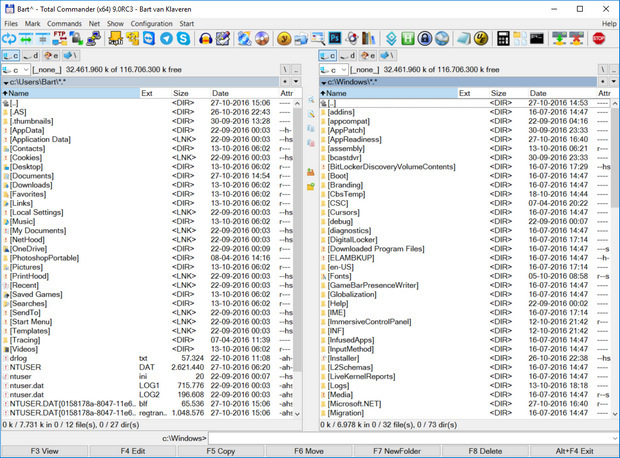The height and width of the screenshot is (458, 620).
Task: Open the Commands menu
Action: coord(64,24)
